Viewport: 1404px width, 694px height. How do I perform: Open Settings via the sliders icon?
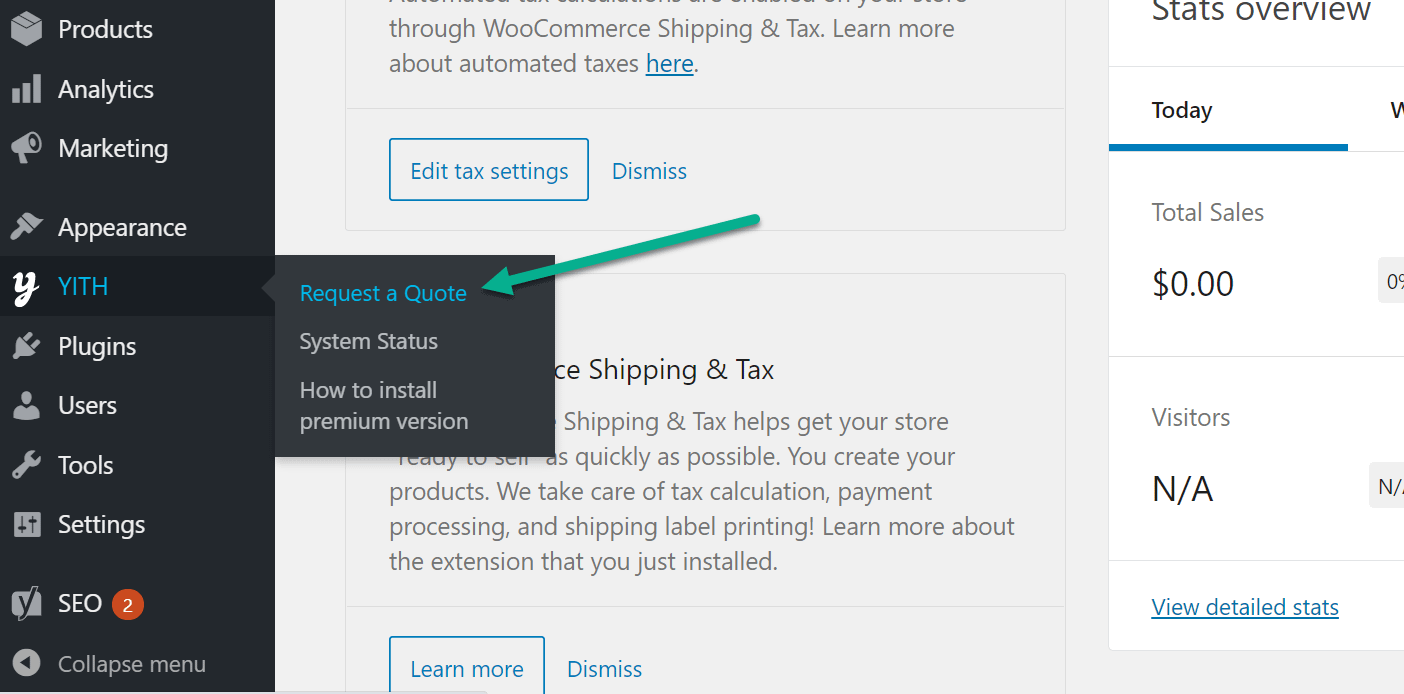pos(27,524)
